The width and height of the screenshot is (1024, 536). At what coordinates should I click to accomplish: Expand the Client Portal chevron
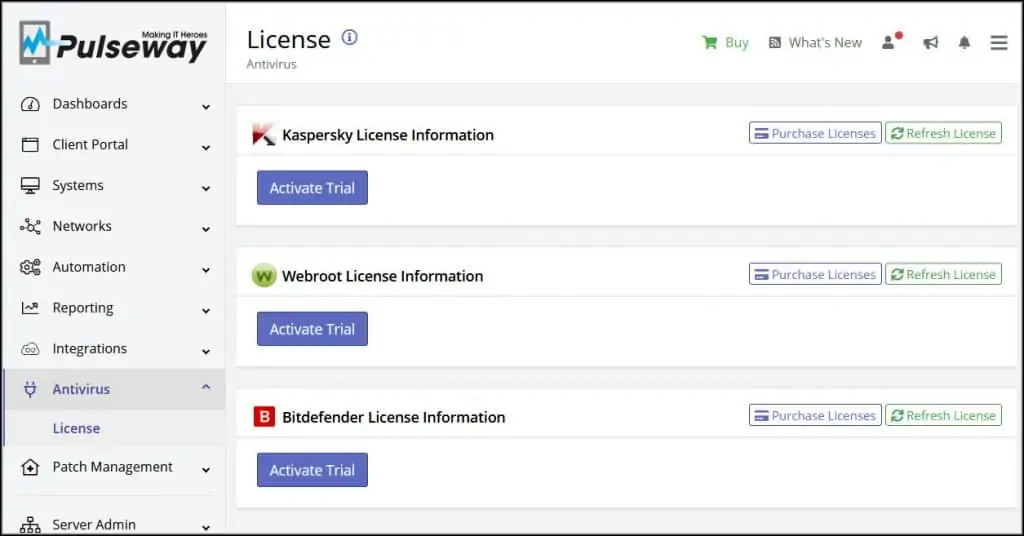coord(206,148)
